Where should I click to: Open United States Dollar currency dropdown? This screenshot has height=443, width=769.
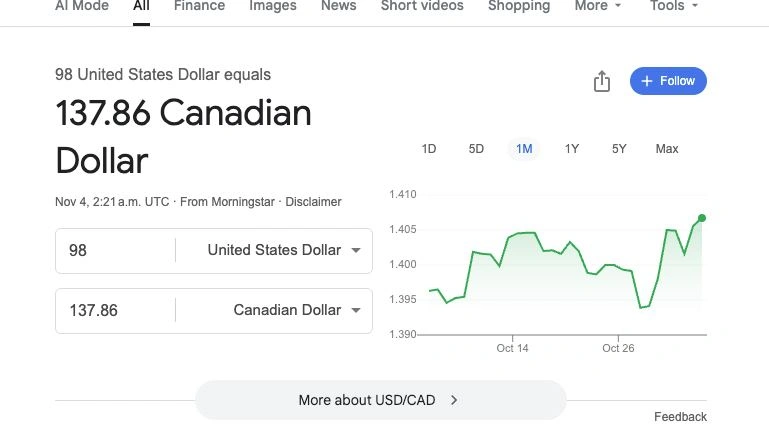(283, 250)
